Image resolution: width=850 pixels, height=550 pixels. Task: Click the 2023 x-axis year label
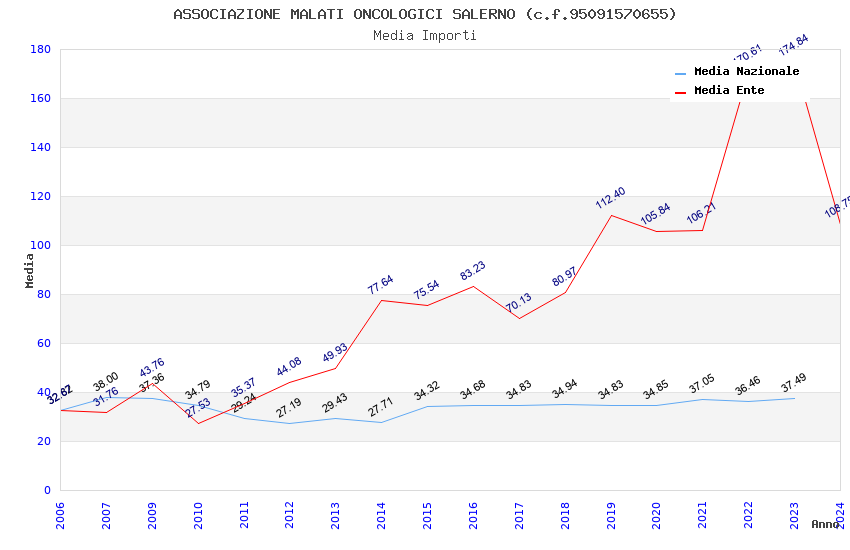coord(794,515)
